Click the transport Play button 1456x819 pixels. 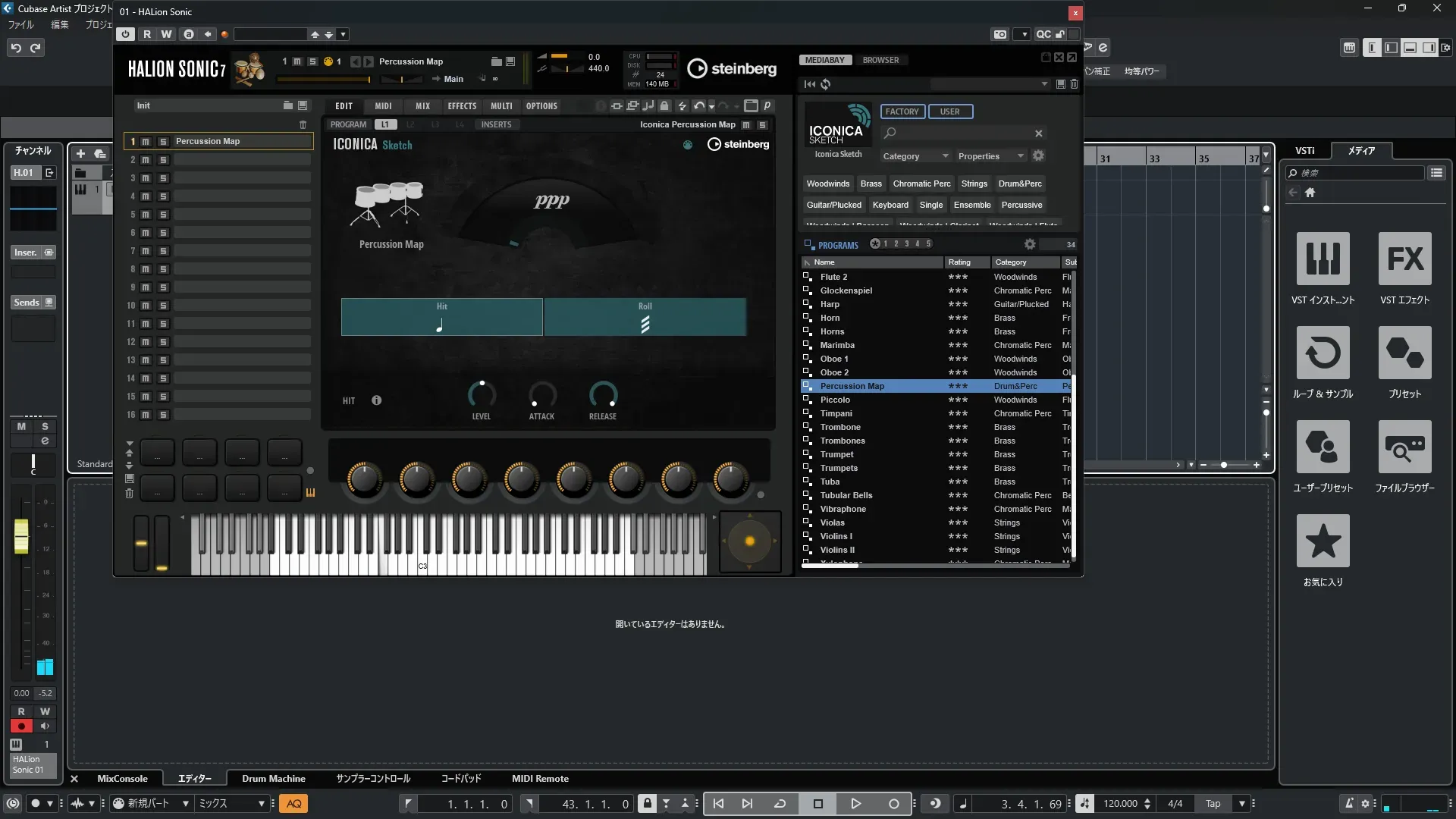pyautogui.click(x=855, y=803)
